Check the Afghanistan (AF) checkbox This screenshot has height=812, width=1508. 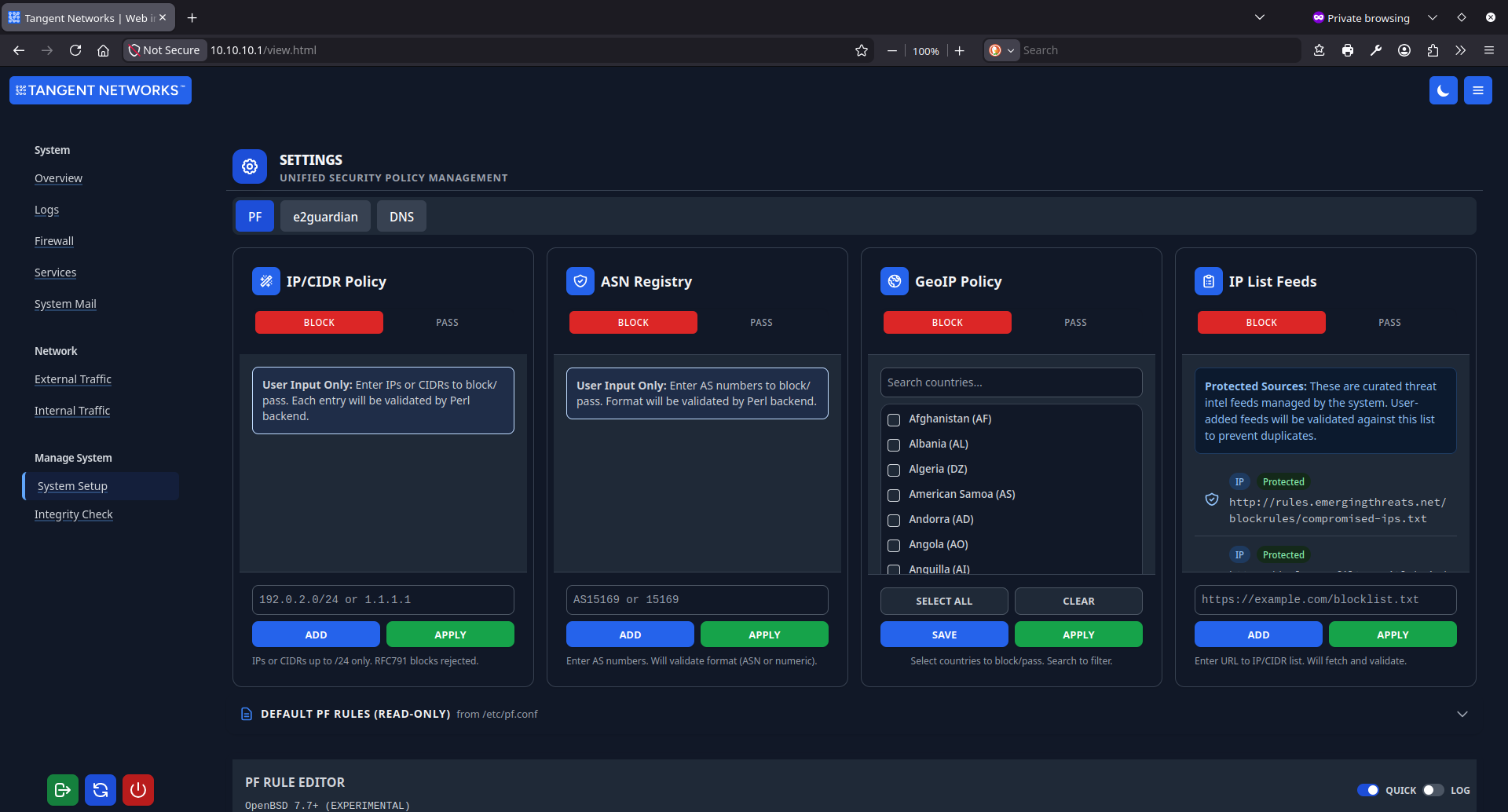893,419
